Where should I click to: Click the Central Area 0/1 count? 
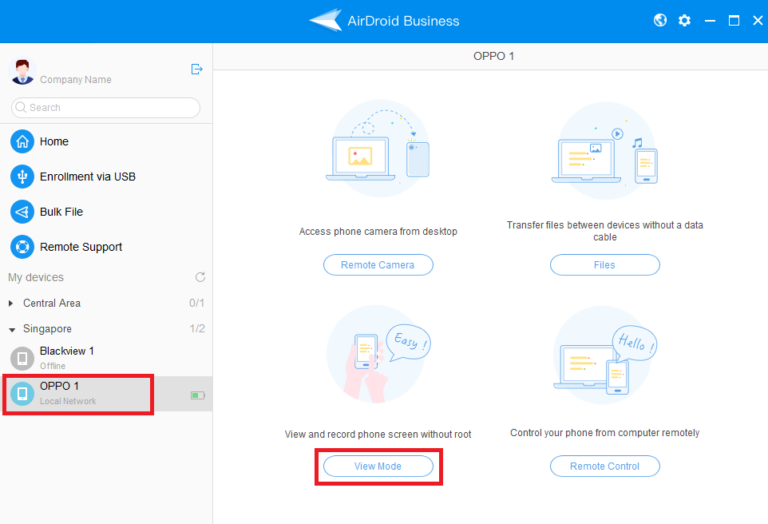click(x=197, y=303)
